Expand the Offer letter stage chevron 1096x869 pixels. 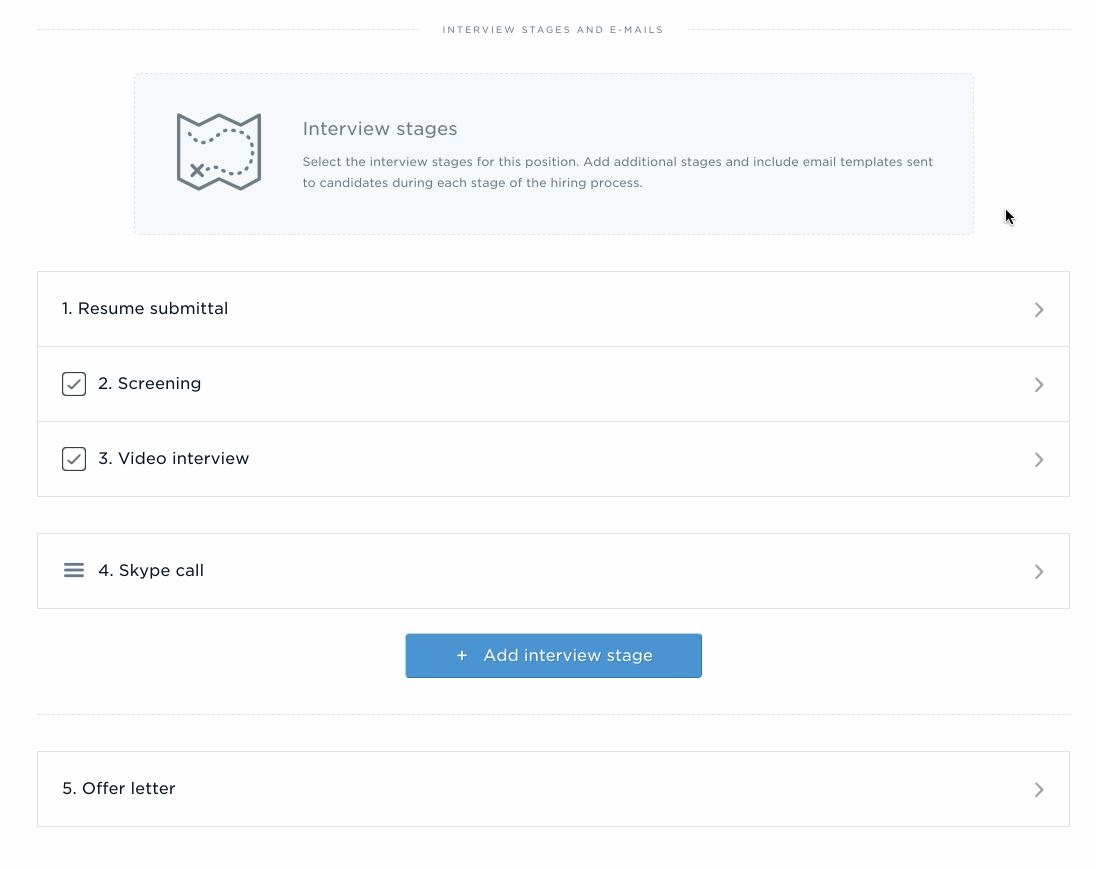click(1039, 789)
